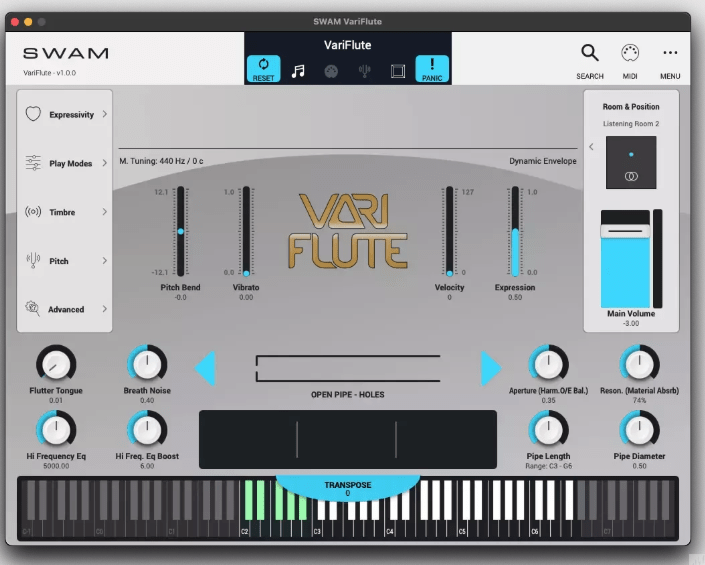The image size is (705, 565).
Task: Open Play Modes menu label
Action: [71, 164]
